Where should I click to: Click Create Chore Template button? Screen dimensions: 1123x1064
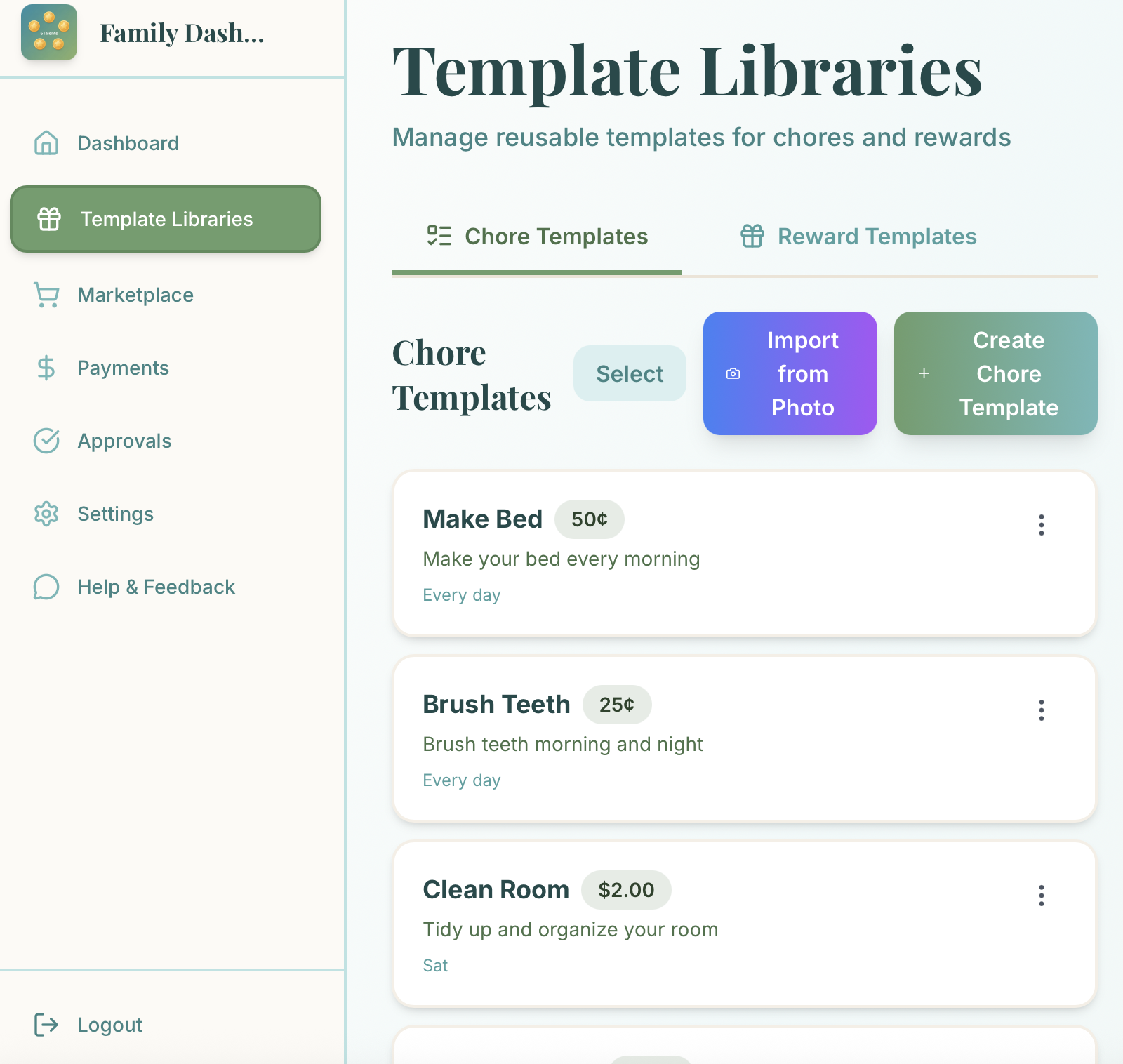[x=996, y=373]
